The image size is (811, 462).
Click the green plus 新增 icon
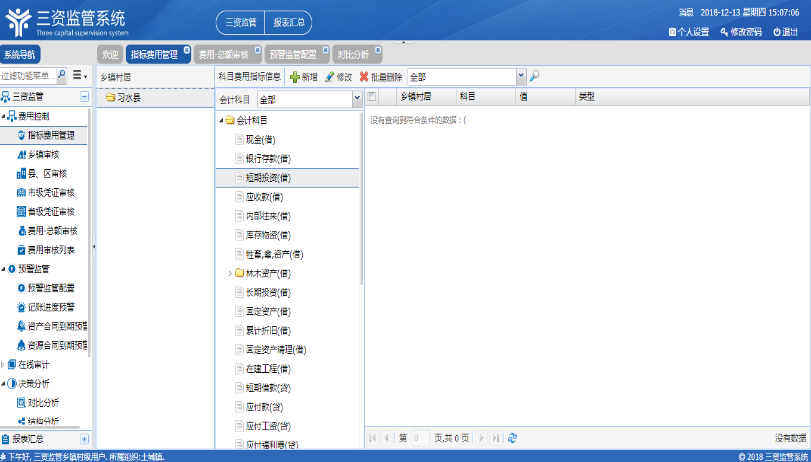click(295, 76)
